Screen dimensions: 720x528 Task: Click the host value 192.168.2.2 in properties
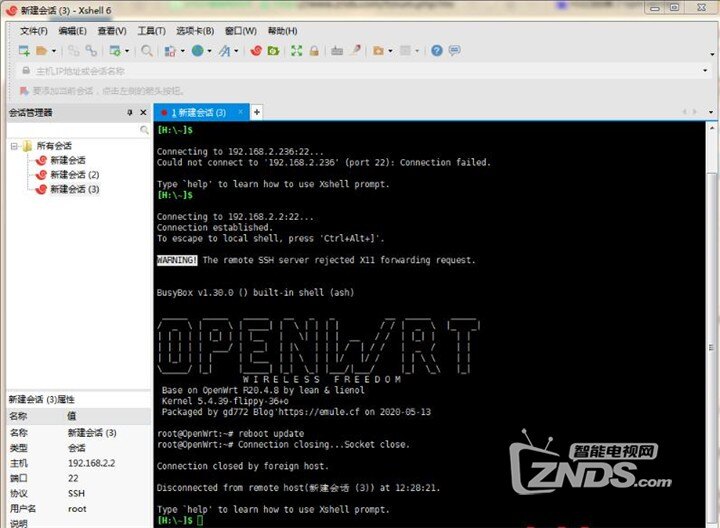click(91, 463)
